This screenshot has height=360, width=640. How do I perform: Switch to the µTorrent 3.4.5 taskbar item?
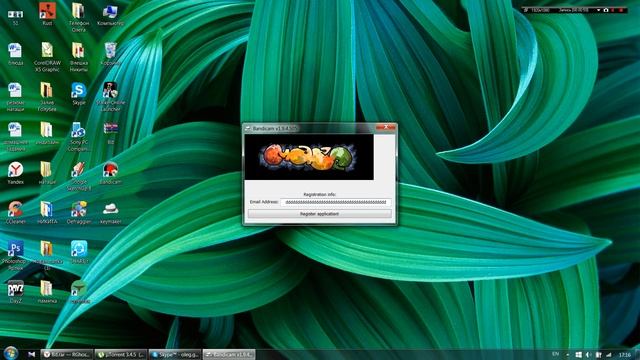coord(120,355)
